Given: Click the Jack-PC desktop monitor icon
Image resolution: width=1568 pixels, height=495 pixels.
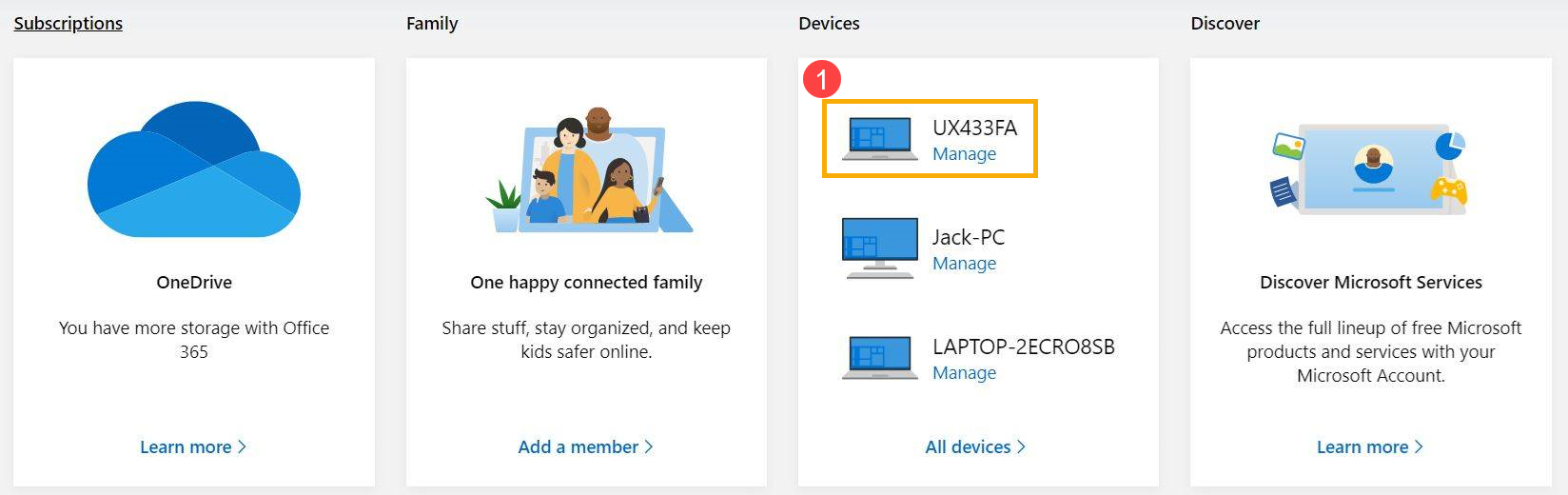Looking at the screenshot, I should tap(880, 247).
